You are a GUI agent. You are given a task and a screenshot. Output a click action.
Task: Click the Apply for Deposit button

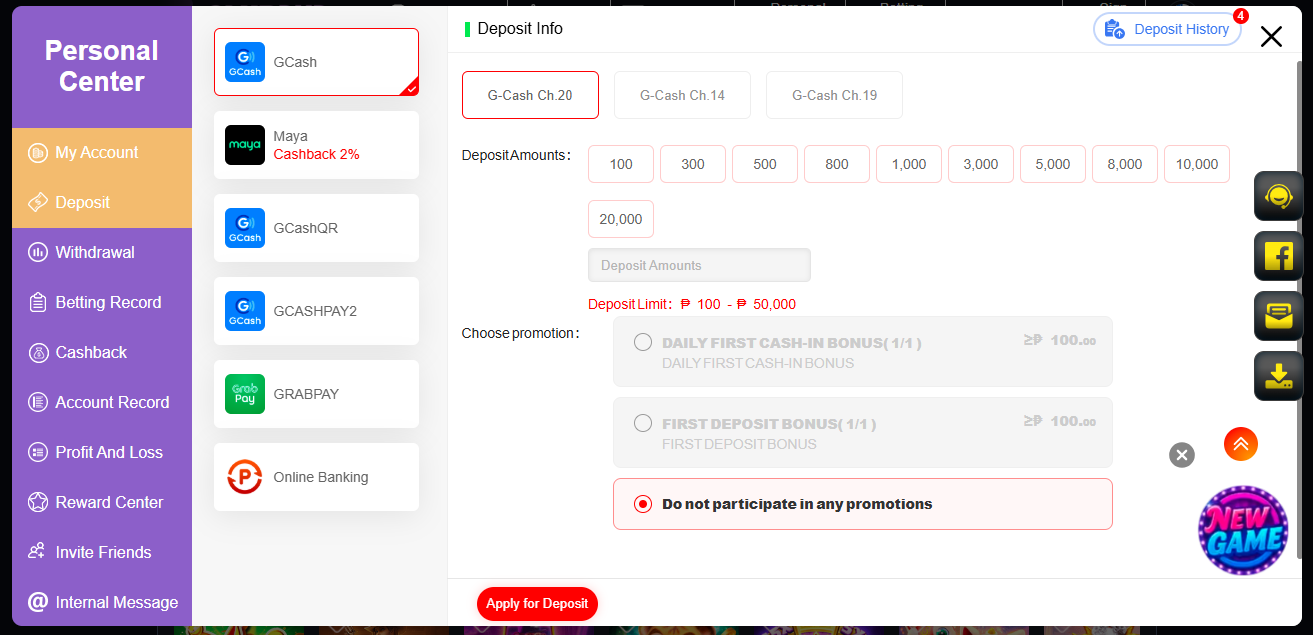pyautogui.click(x=537, y=603)
